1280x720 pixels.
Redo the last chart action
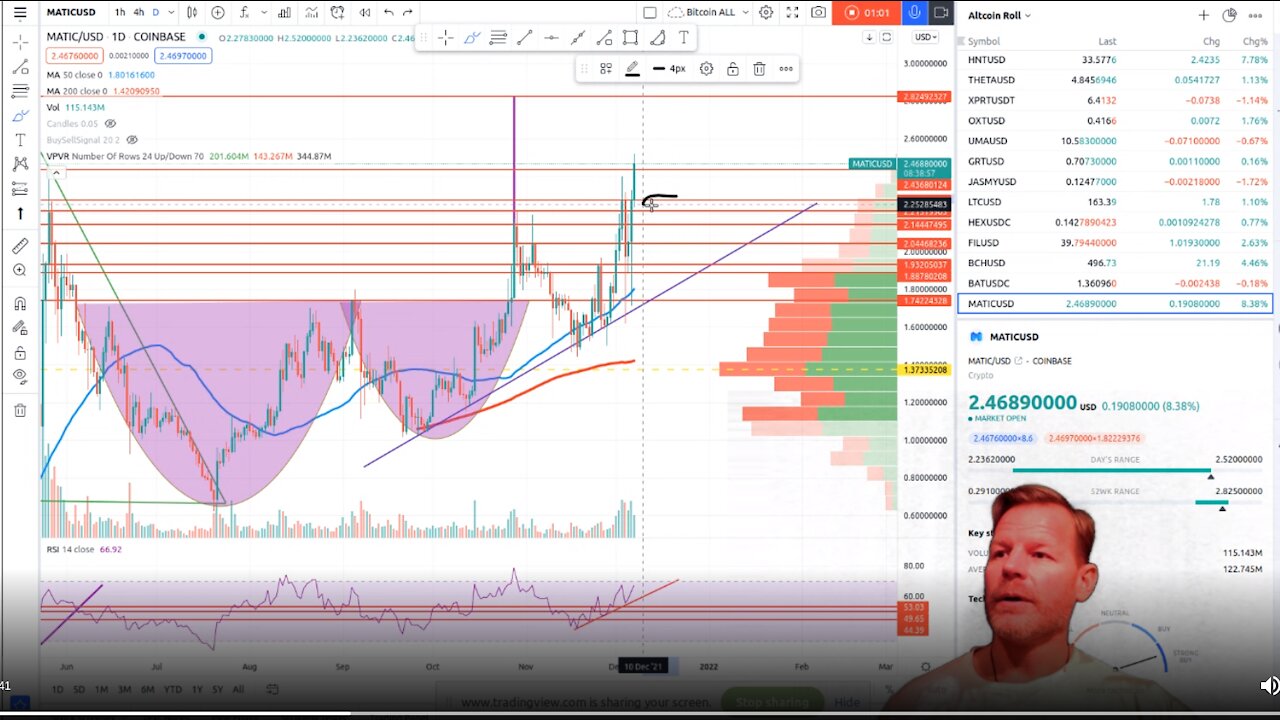tap(408, 12)
